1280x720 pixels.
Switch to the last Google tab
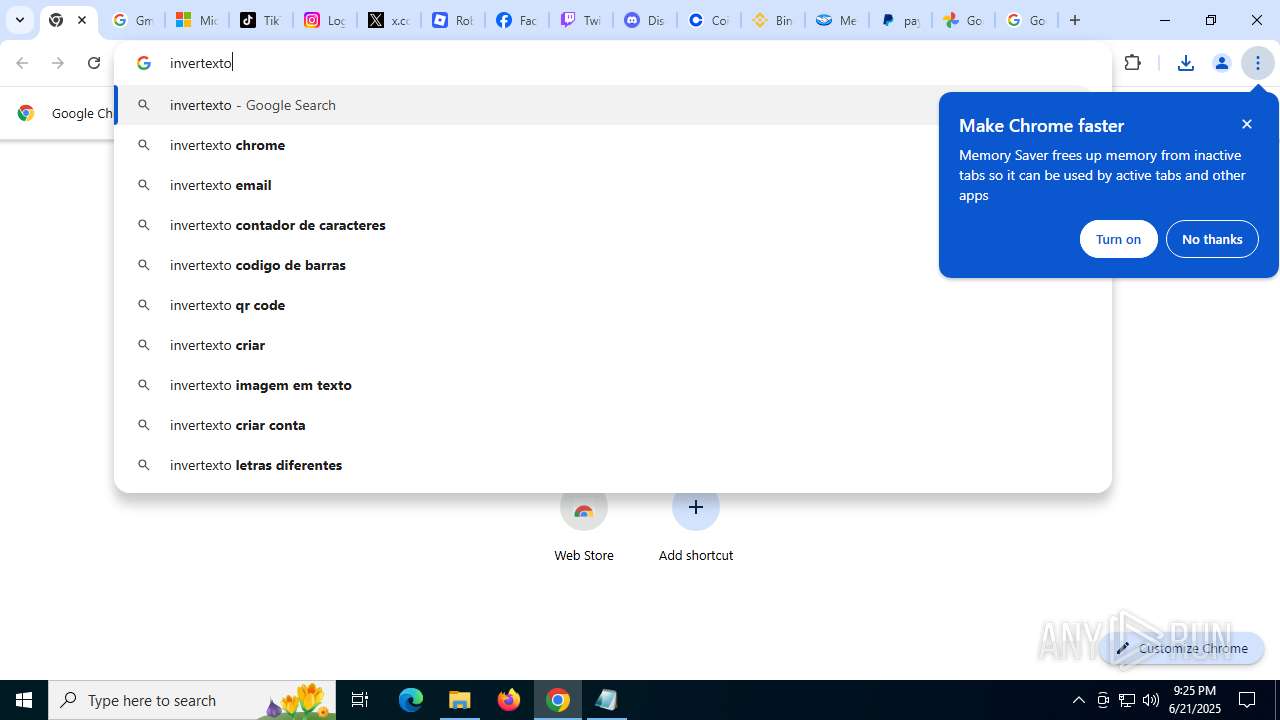pos(1026,20)
